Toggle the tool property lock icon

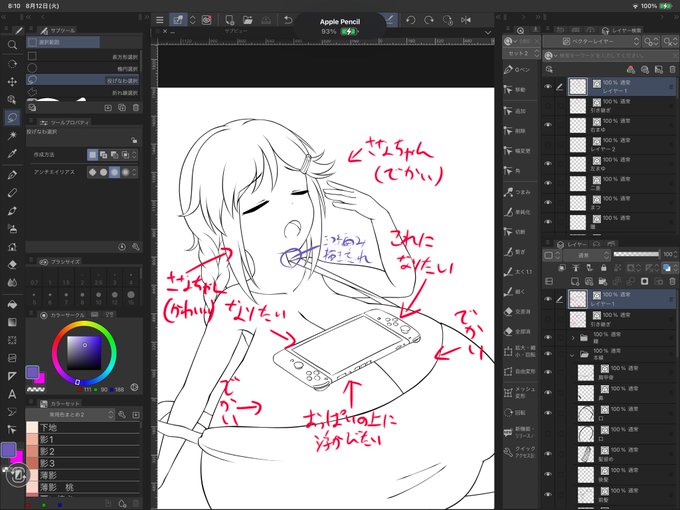(x=134, y=140)
